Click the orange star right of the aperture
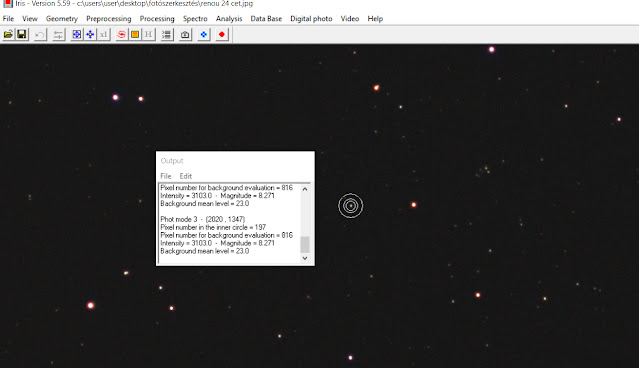 pyautogui.click(x=414, y=205)
